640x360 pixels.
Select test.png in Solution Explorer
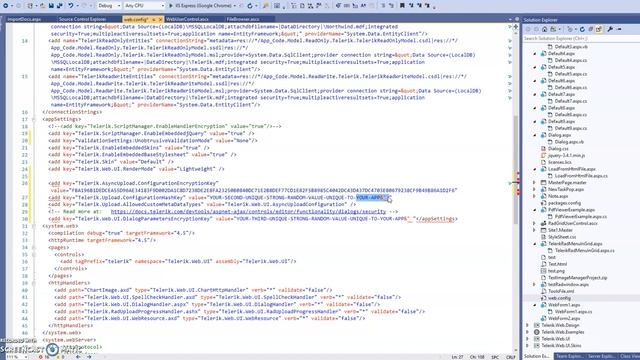click(x=556, y=271)
